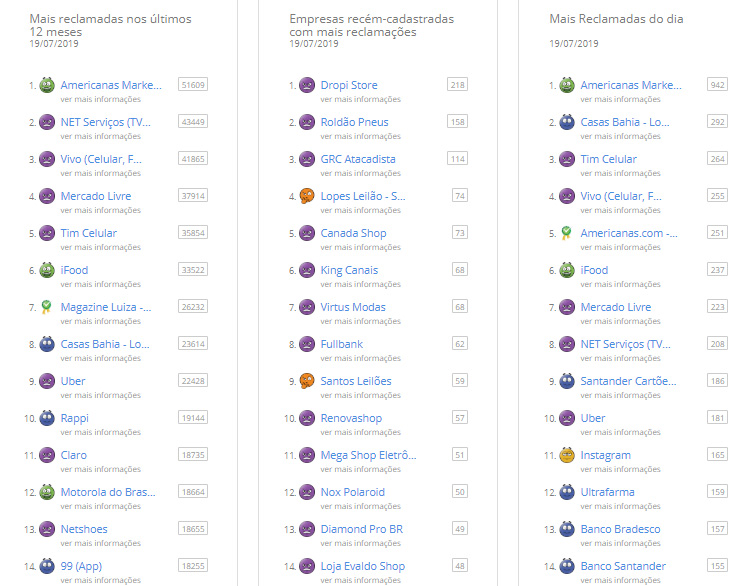The height and width of the screenshot is (586, 746).
Task: Click 'ver mais informações' under Claro
Action: pos(100,469)
